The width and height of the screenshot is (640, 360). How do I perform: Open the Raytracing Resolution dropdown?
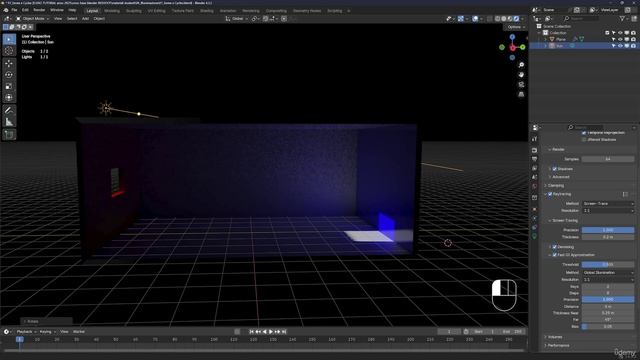608,211
